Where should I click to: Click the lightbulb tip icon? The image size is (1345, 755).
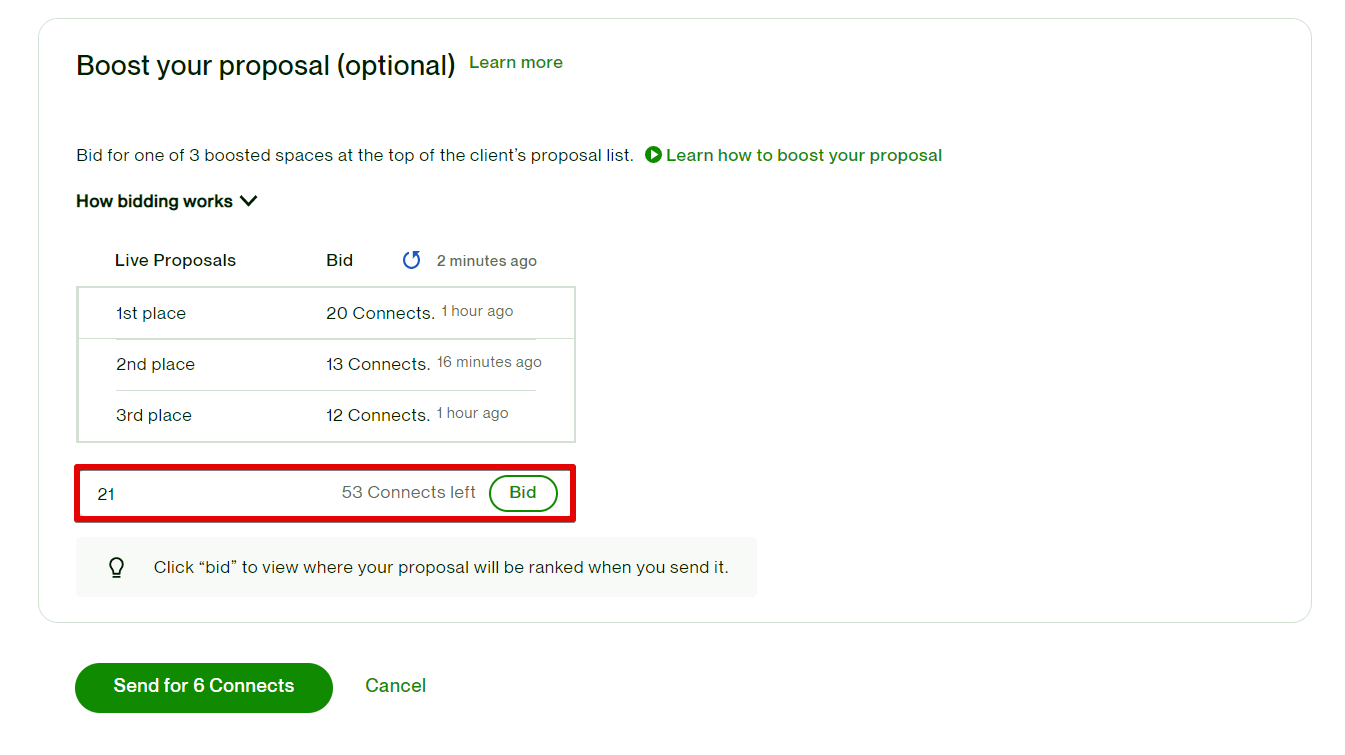point(116,566)
